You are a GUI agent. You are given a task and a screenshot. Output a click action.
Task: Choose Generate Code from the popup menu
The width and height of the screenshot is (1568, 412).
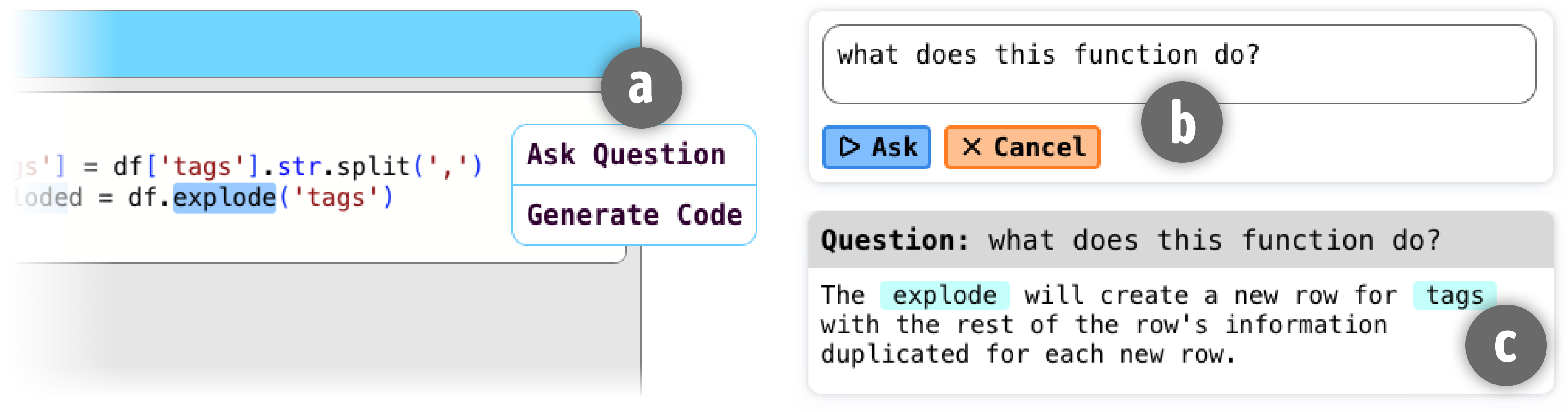pos(634,215)
